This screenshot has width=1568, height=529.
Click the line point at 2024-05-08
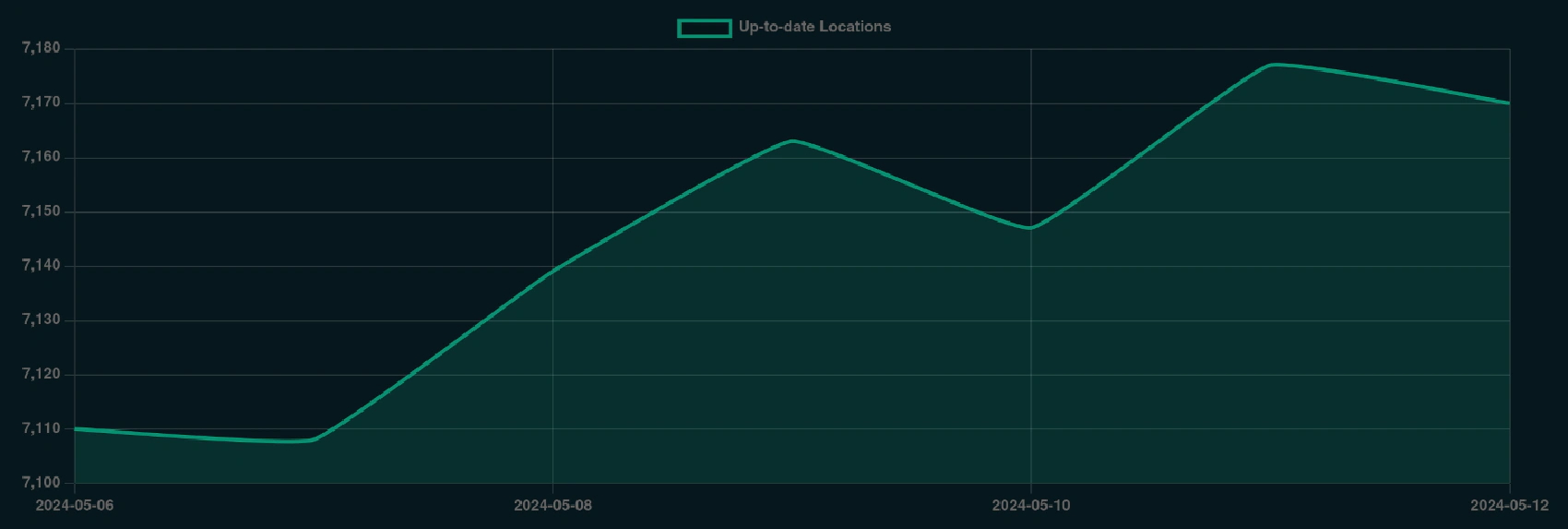click(552, 271)
